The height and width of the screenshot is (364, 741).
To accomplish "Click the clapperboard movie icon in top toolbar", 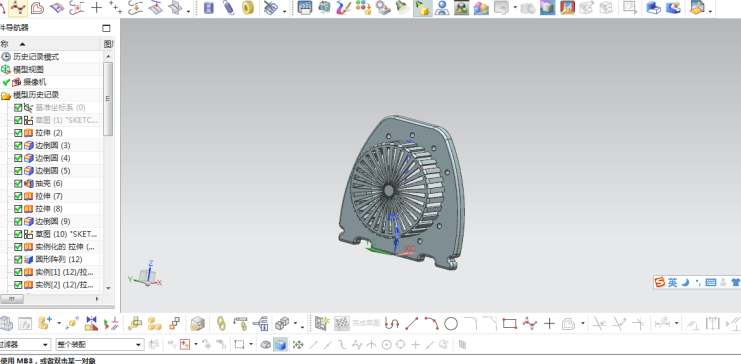I will (x=305, y=8).
